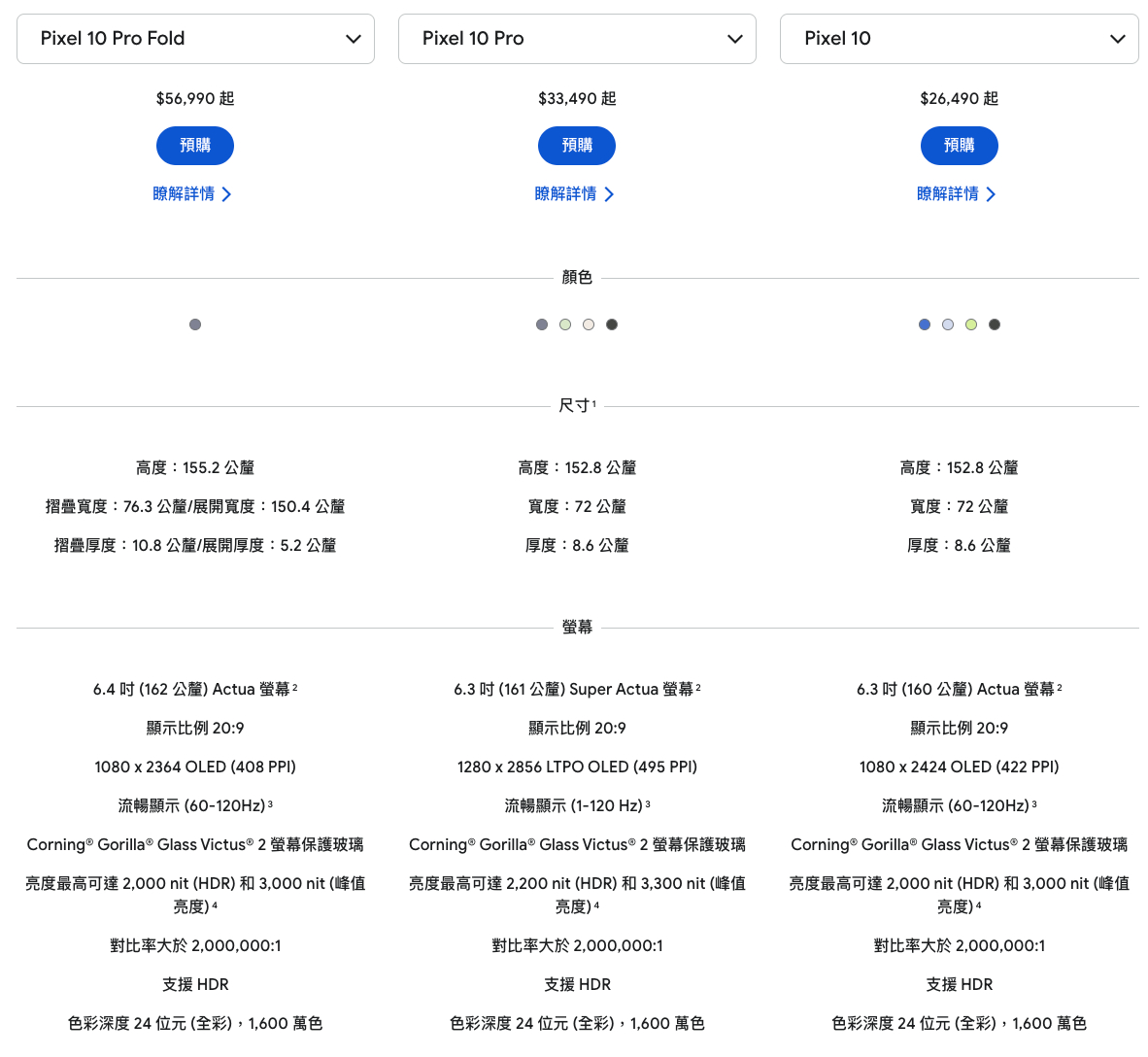The width and height of the screenshot is (1148, 1057).
Task: Select the grey Moonstone swatch for Pixel 10 Pro
Action: [542, 324]
